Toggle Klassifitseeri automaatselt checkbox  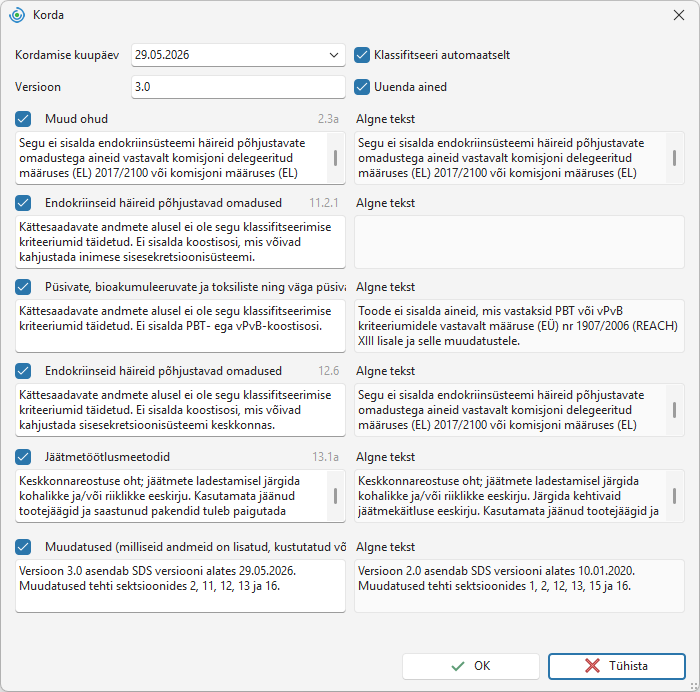click(362, 55)
